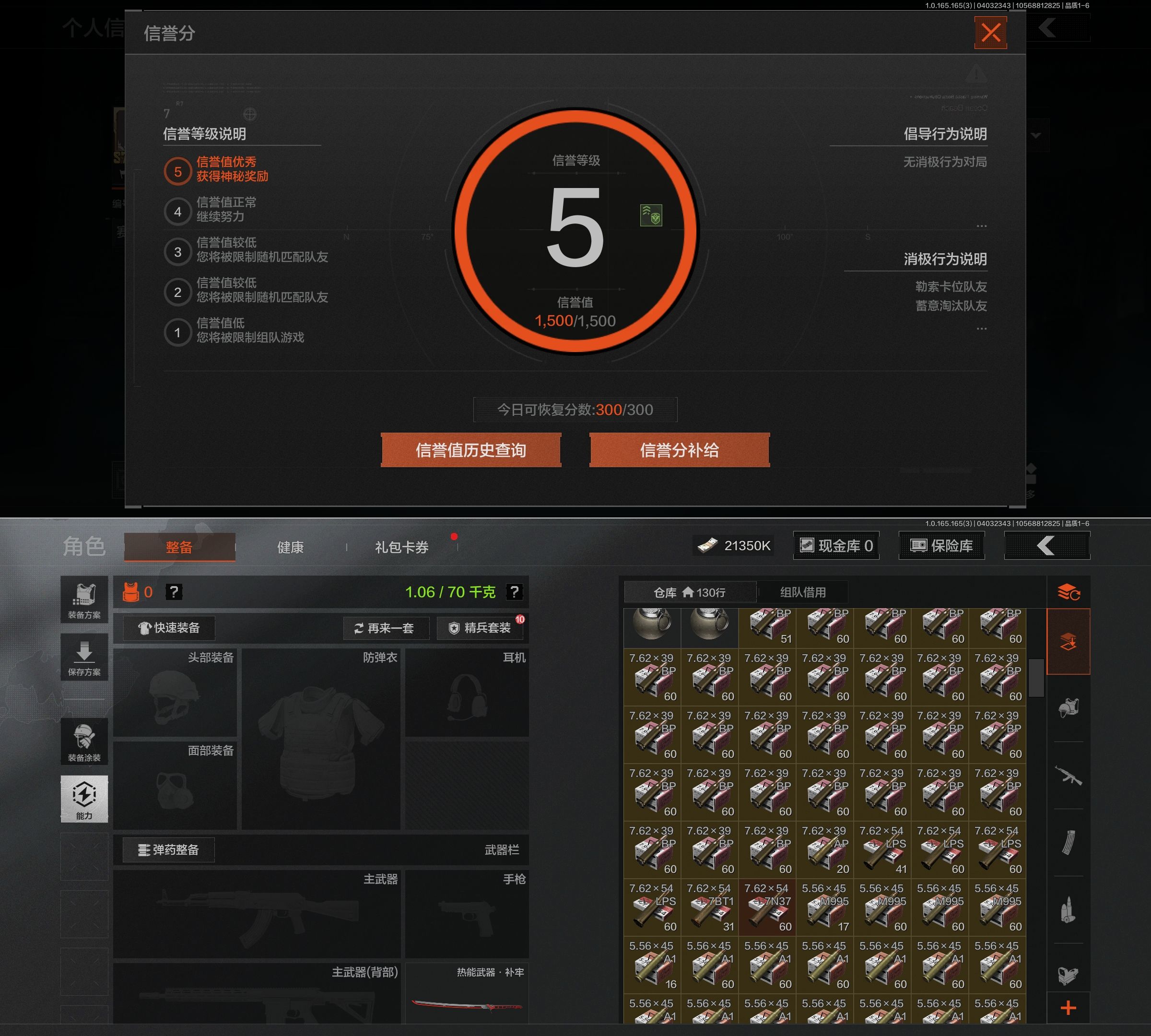Viewport: 1151px width, 1036px height.
Task: Click the 再来一套 button
Action: (386, 628)
